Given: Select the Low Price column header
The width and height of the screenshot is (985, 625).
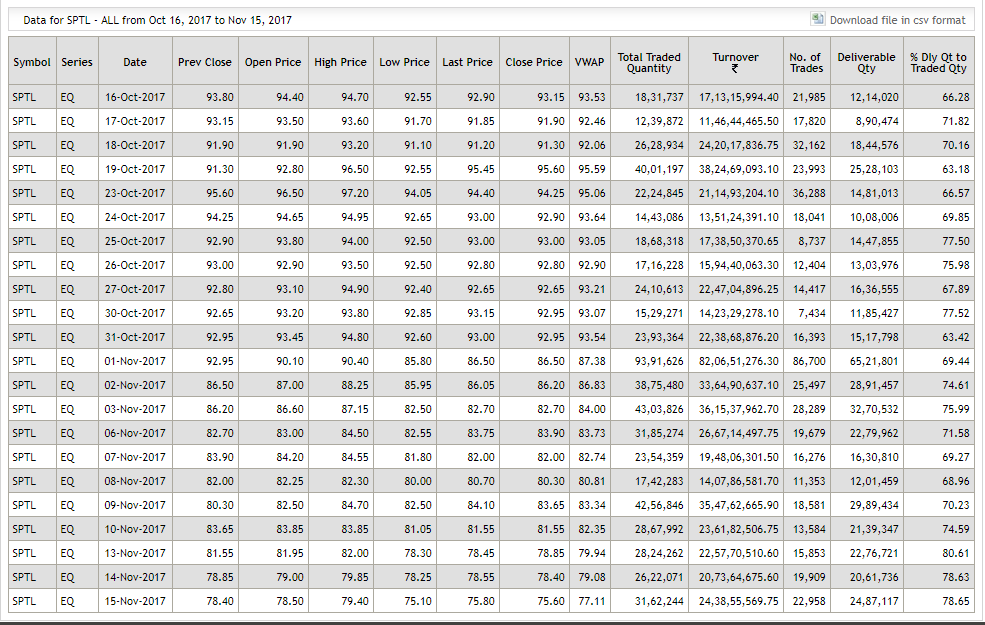Looking at the screenshot, I should click(404, 62).
